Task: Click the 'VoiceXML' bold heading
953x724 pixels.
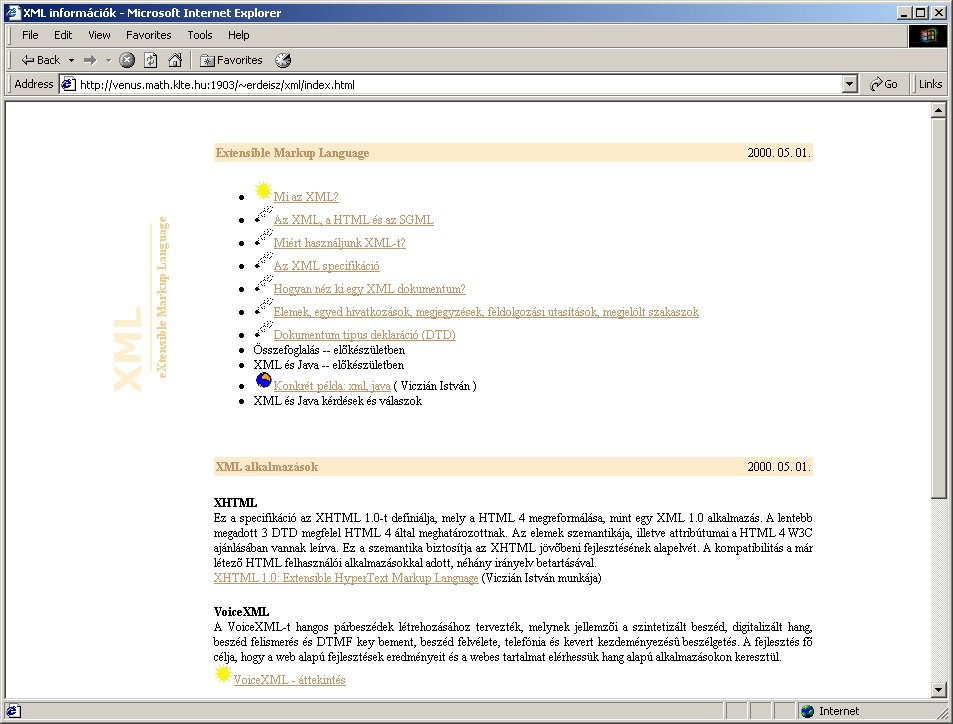Action: [x=241, y=612]
